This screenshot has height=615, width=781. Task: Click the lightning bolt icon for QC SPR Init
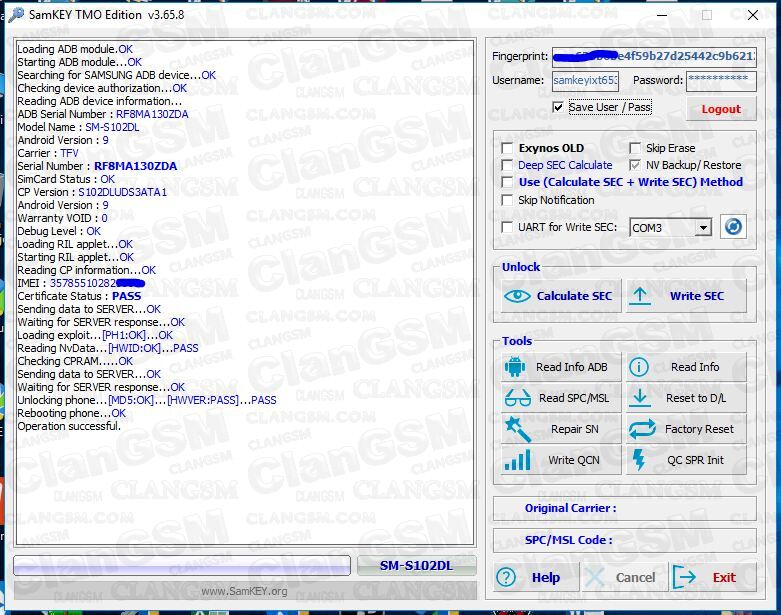tap(639, 460)
